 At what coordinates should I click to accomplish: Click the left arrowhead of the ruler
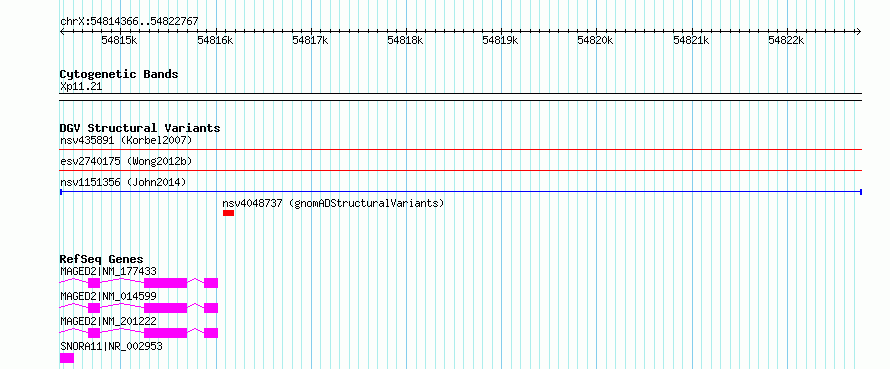click(x=63, y=31)
